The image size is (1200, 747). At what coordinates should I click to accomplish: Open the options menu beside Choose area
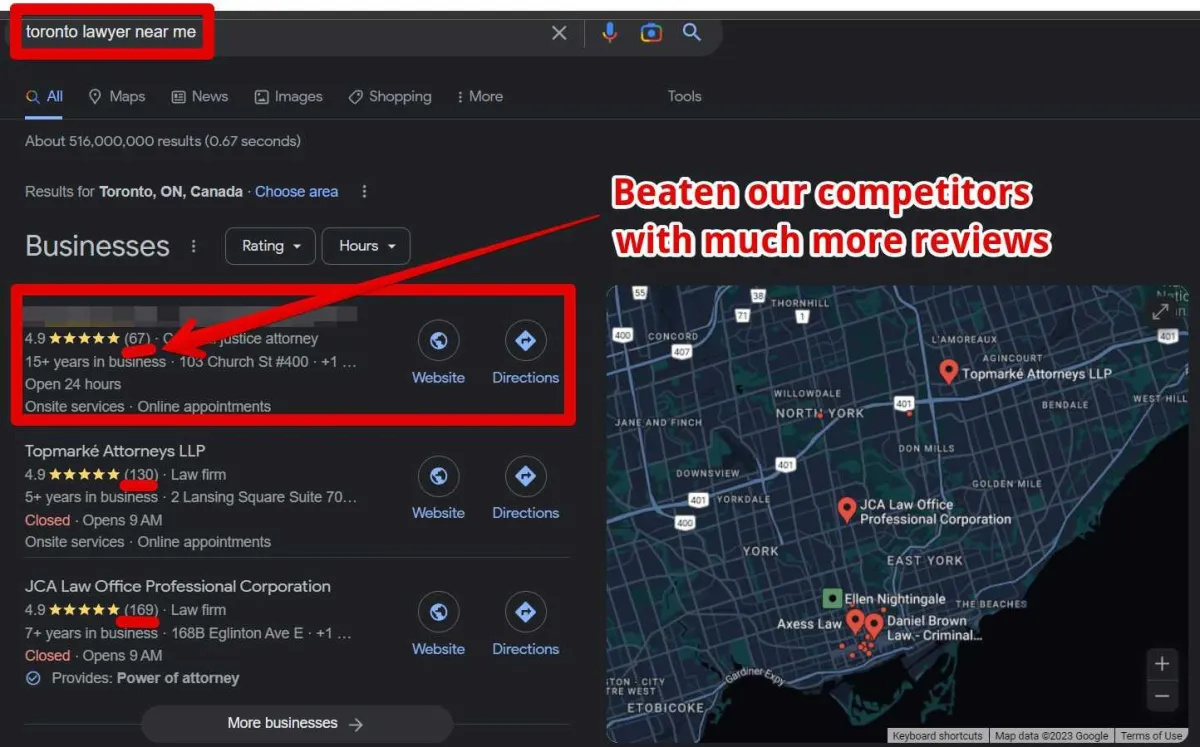(364, 191)
